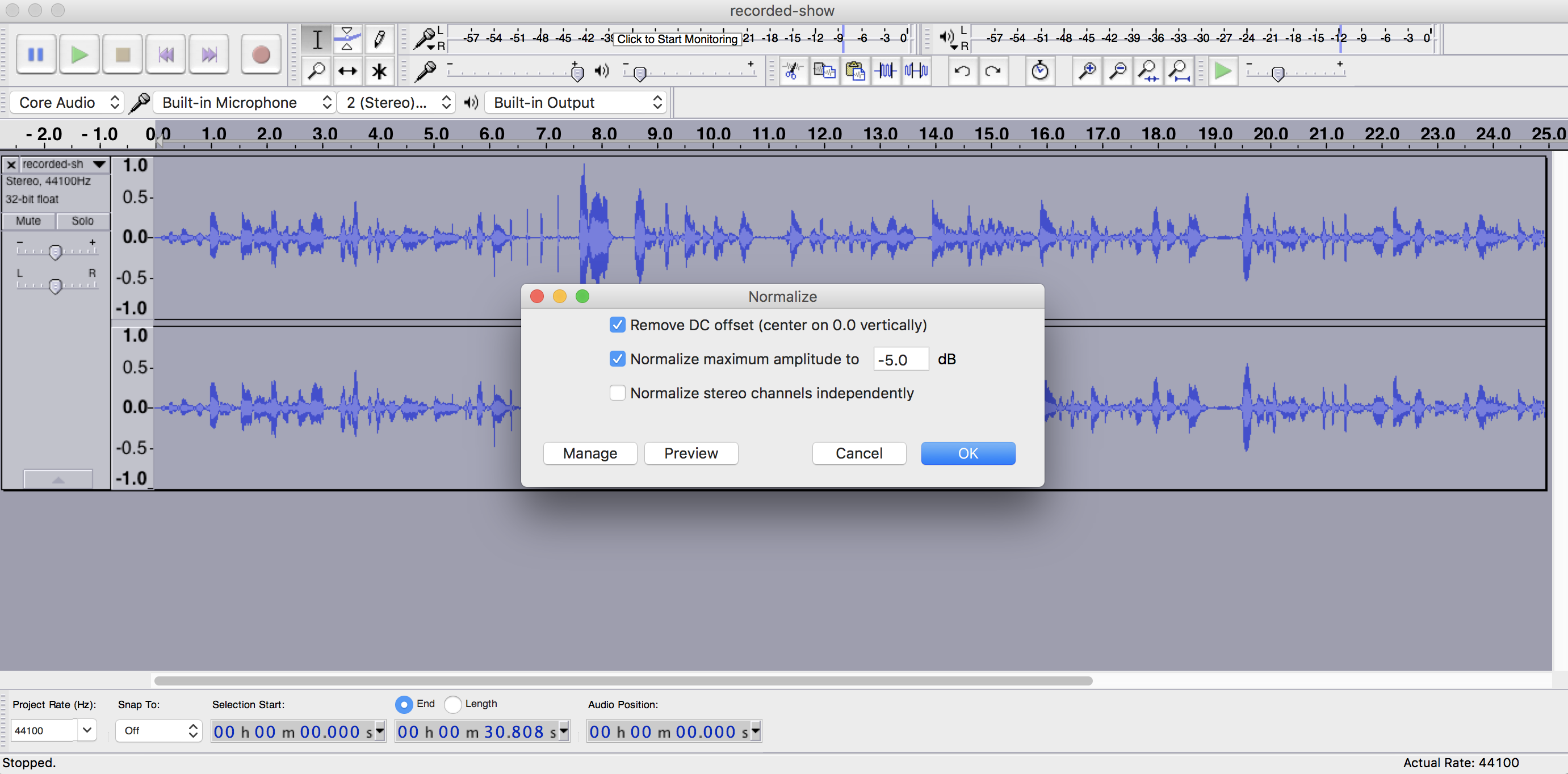
Task: Click the Zoom Out magnifier icon
Action: pos(1118,71)
